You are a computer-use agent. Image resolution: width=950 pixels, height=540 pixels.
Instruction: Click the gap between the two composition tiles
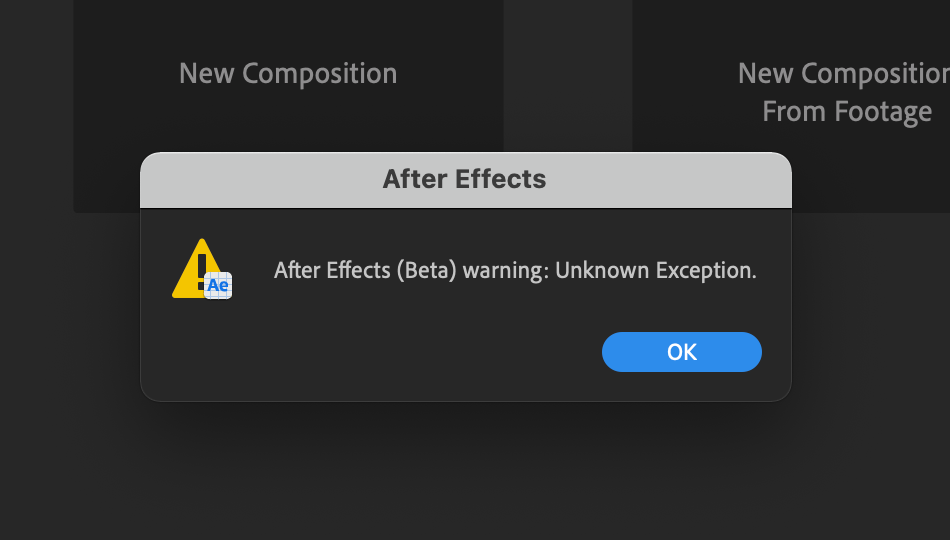568,73
